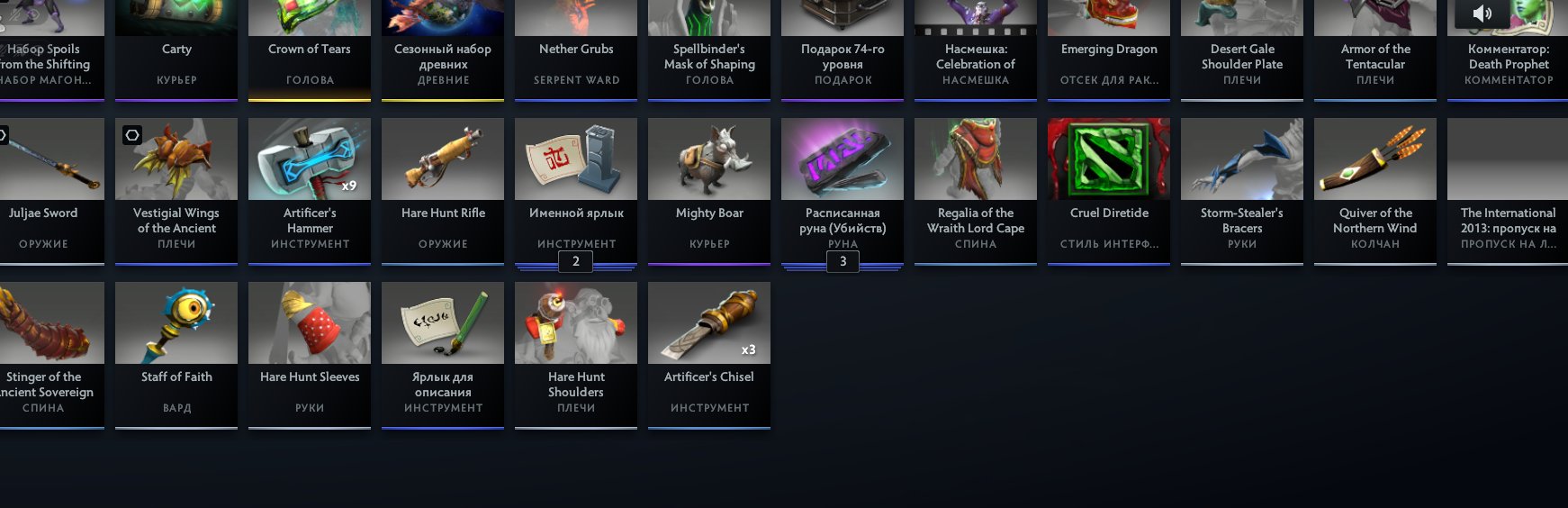Select Quiver of the Northern Wind
Viewport: 1568px width, 508px height.
[x=1375, y=191]
